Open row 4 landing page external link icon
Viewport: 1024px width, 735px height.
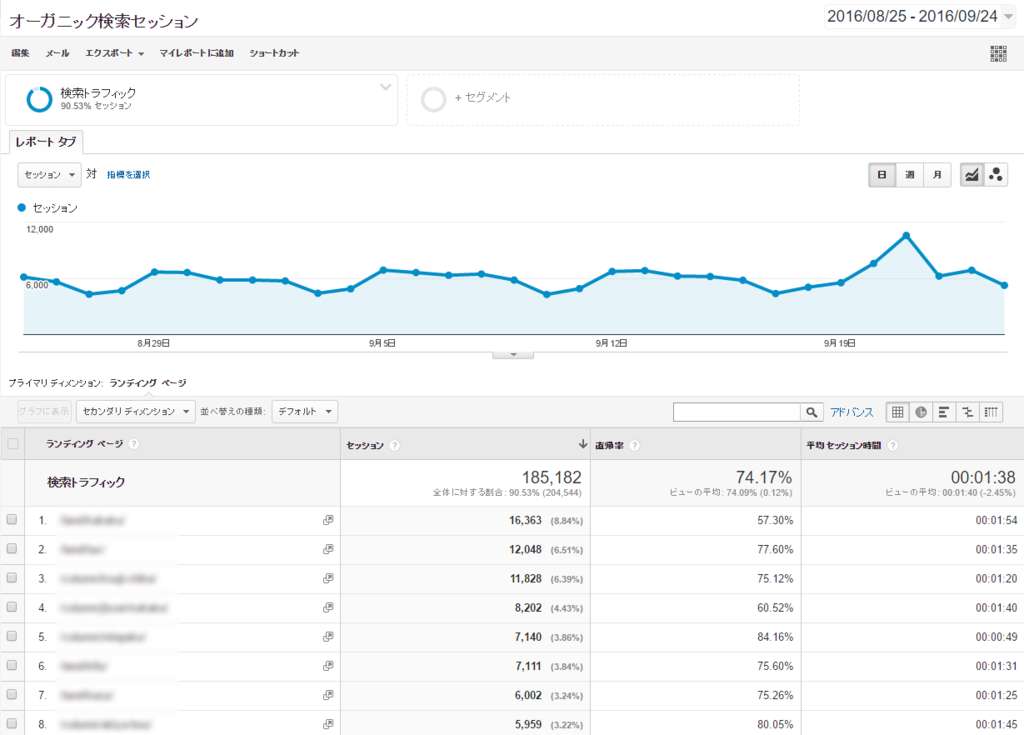coord(328,608)
